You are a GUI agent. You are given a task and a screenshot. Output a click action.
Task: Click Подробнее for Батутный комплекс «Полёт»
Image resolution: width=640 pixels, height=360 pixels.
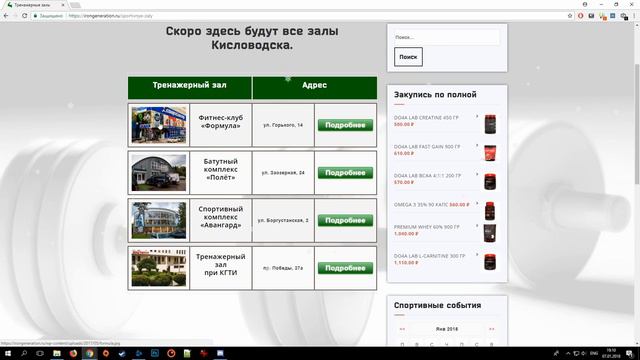(x=345, y=173)
